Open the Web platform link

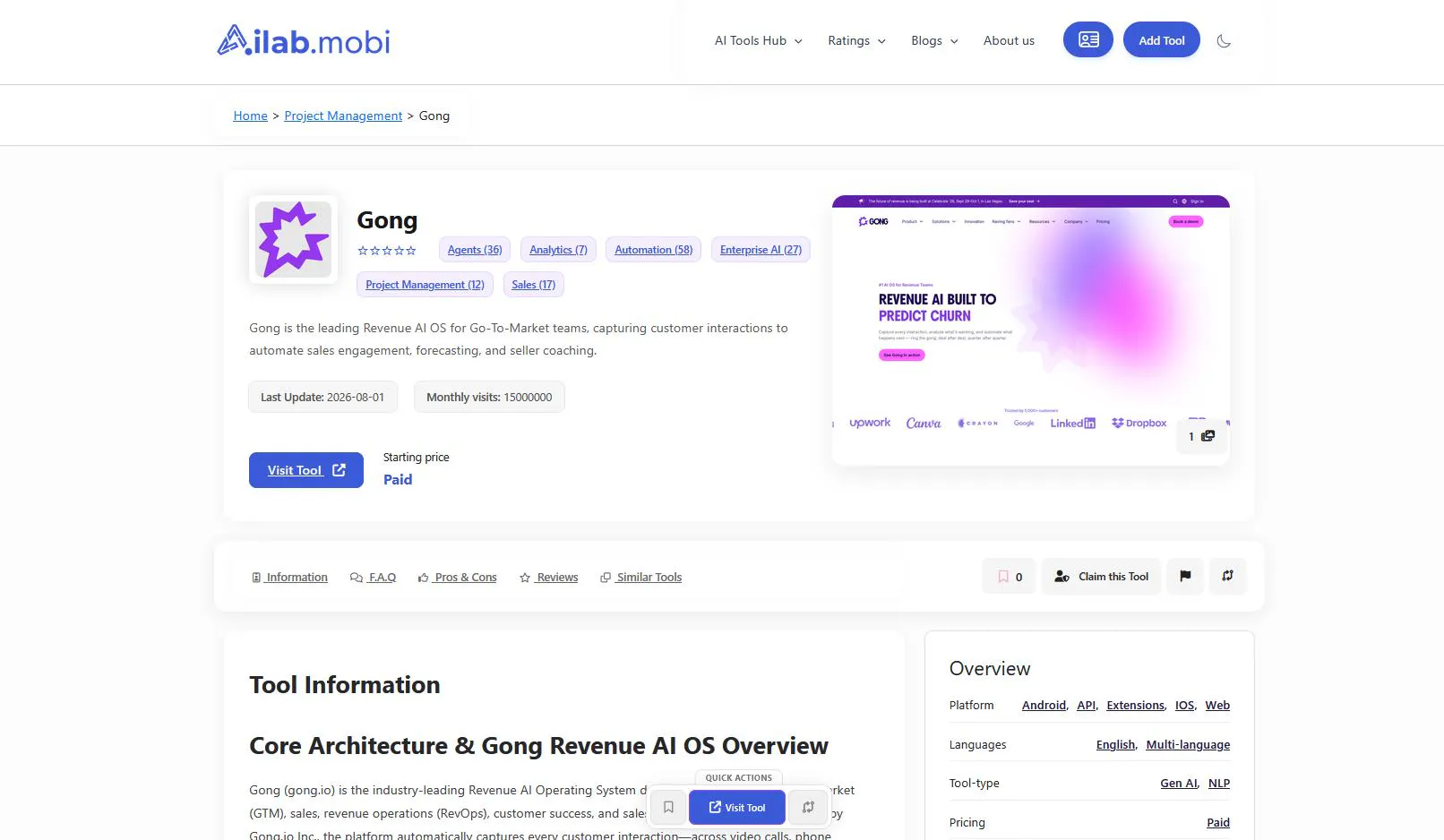coord(1217,706)
